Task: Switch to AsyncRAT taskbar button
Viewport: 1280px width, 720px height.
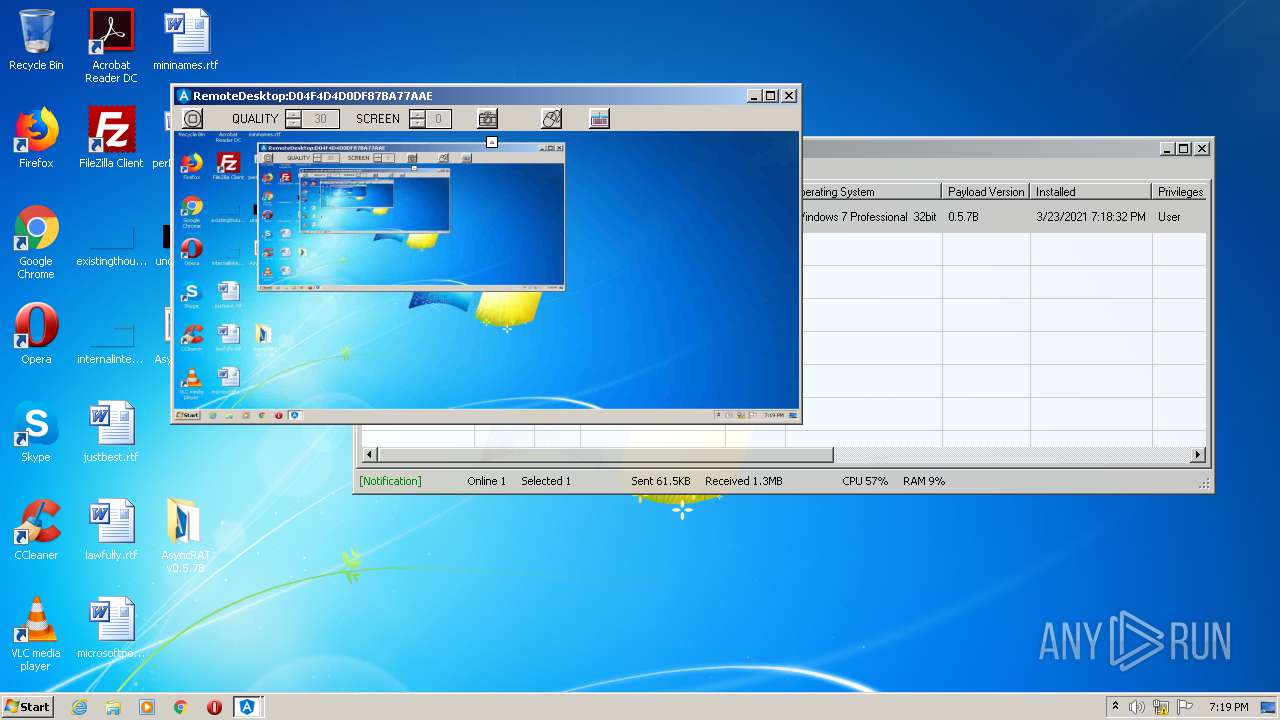Action: [247, 707]
